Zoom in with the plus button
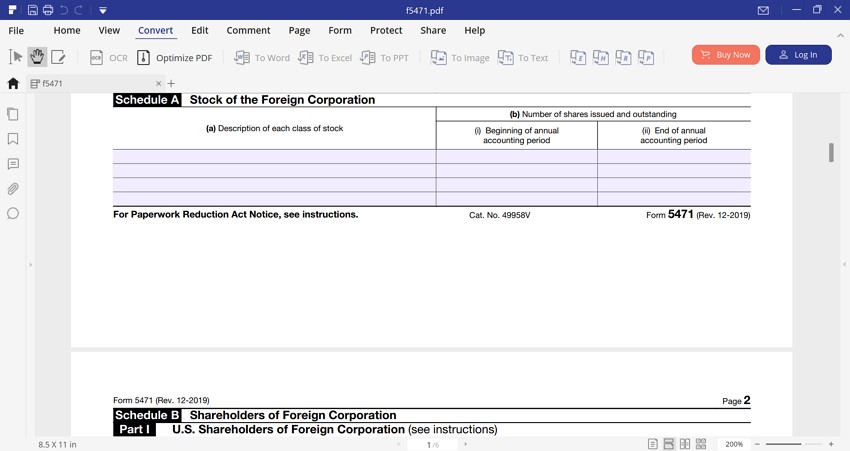Viewport: 850px width, 451px height. coord(831,444)
